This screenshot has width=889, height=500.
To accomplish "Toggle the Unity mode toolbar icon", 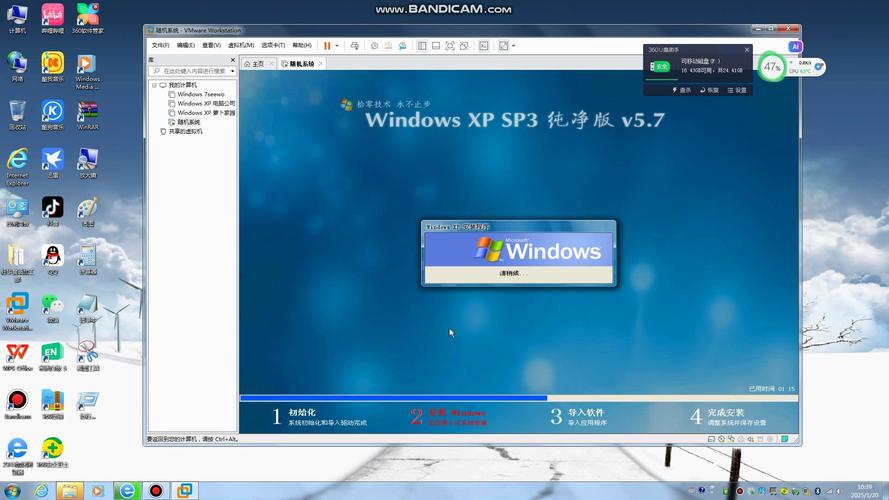I will pyautogui.click(x=464, y=45).
